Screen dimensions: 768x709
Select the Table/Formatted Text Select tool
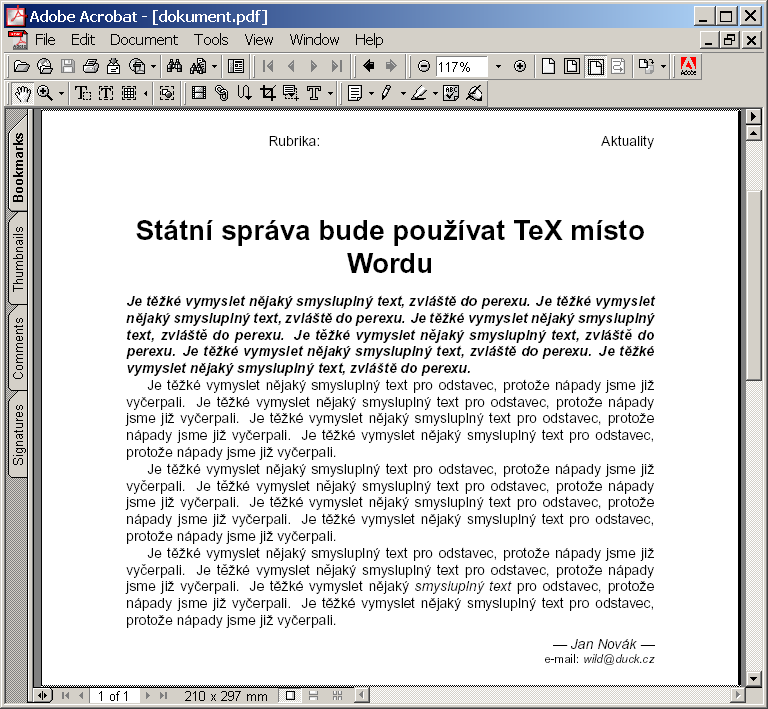coord(129,93)
